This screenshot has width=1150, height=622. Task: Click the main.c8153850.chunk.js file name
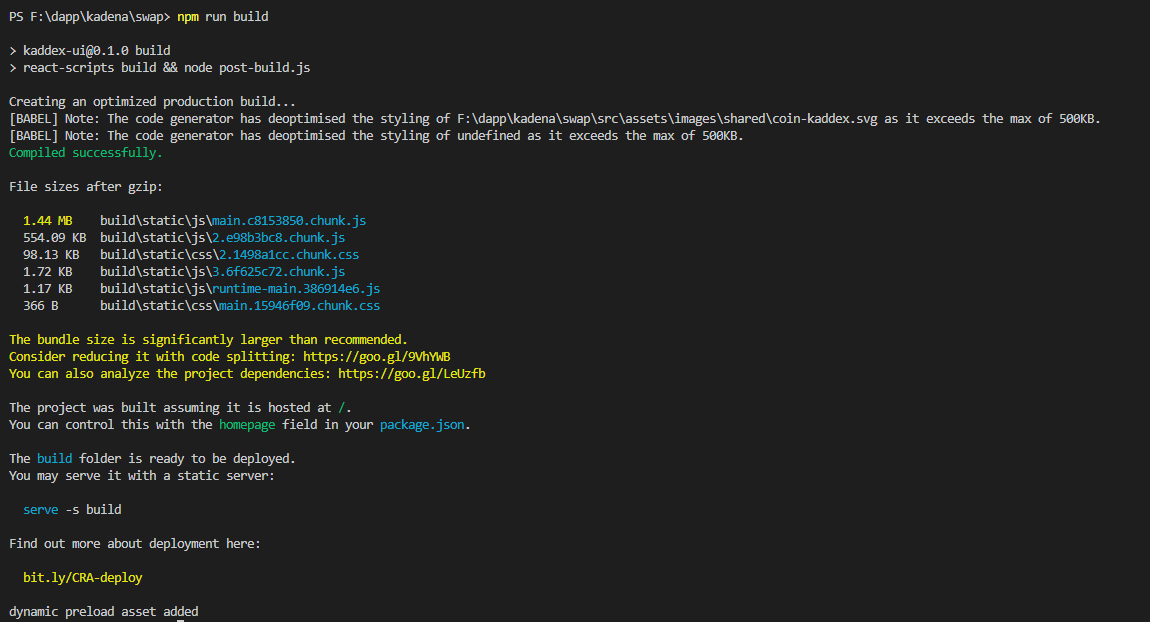tap(289, 220)
